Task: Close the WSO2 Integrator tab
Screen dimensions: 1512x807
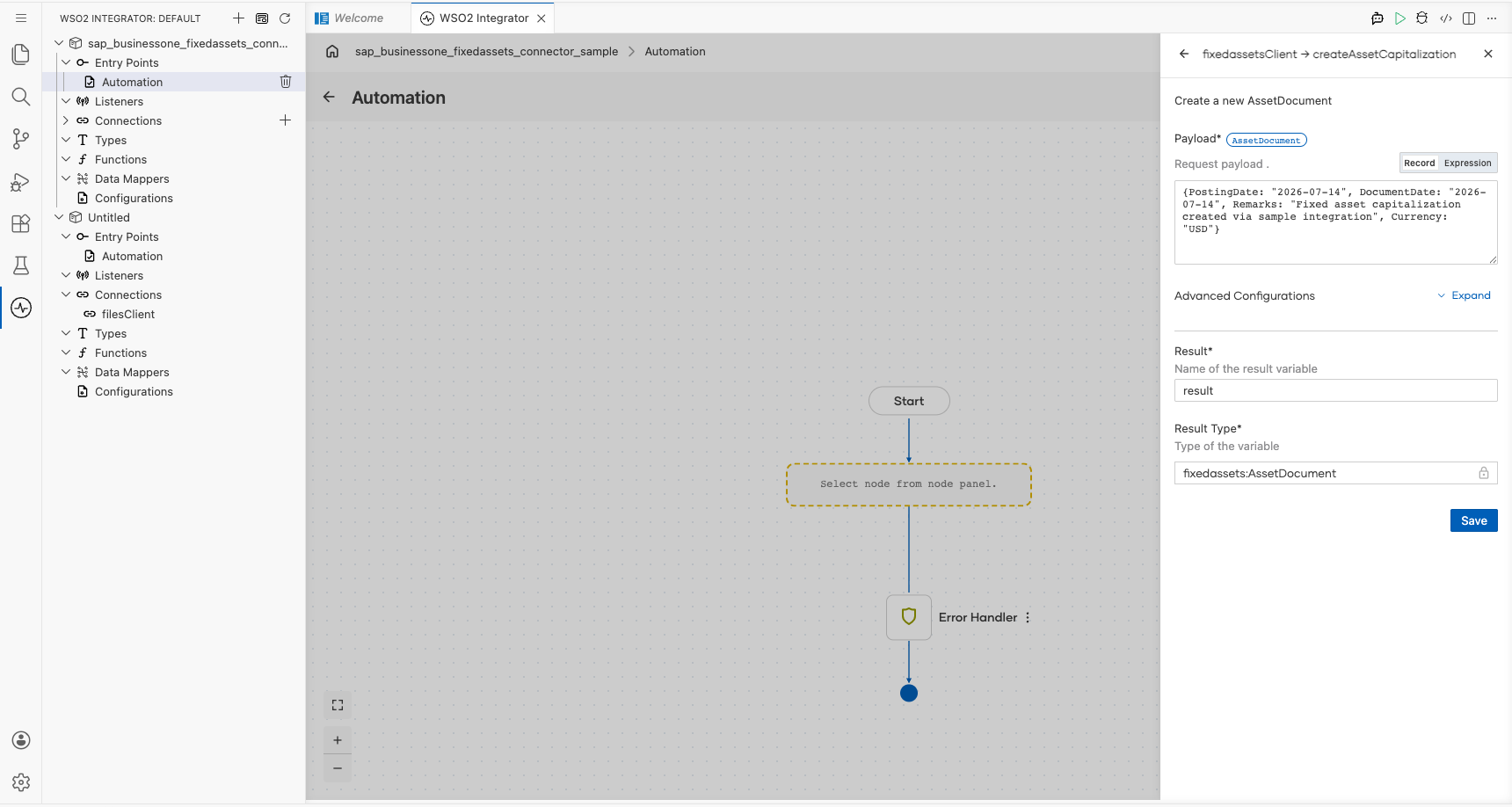Action: point(542,18)
